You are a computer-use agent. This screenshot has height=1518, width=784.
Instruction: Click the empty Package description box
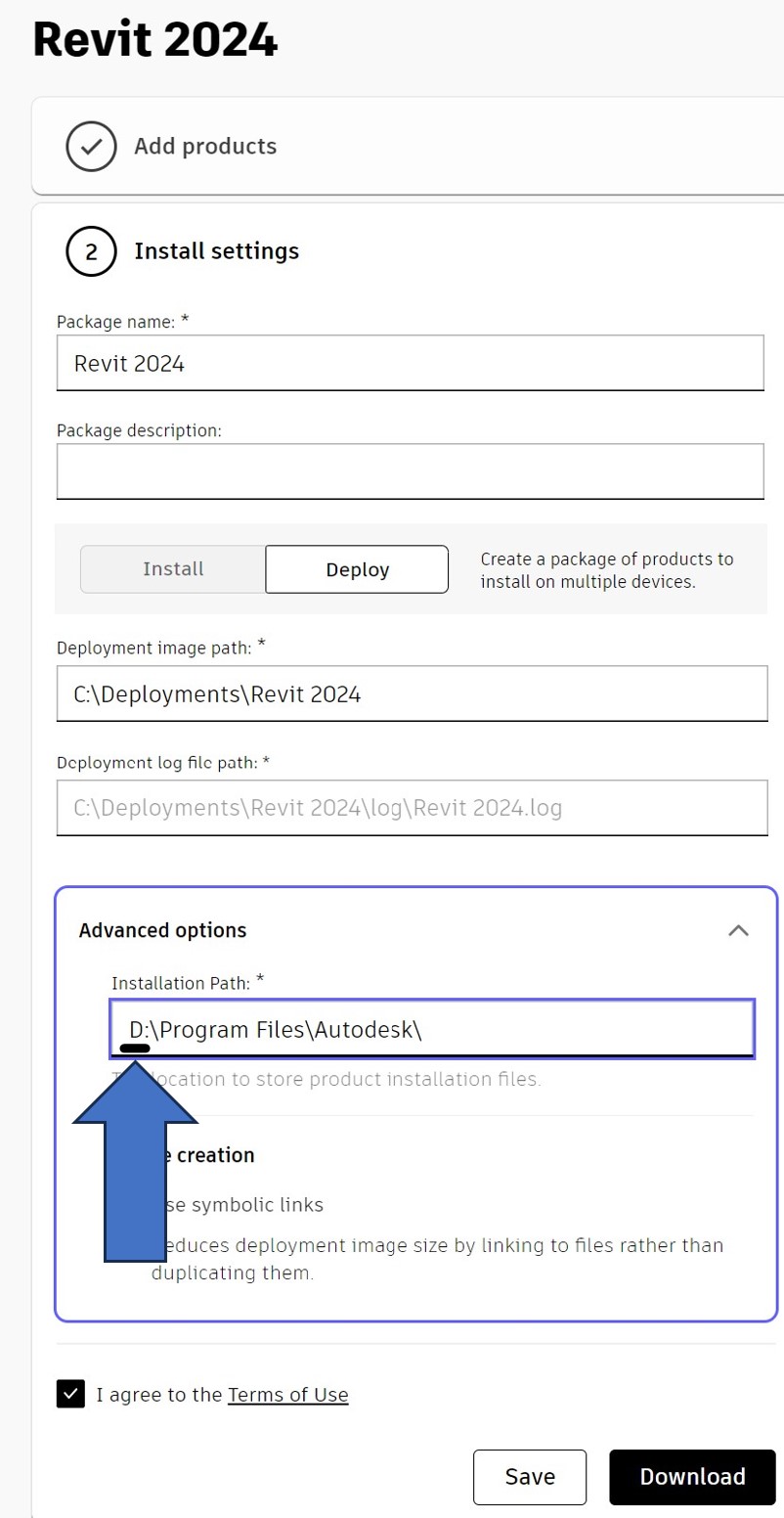[x=411, y=470]
